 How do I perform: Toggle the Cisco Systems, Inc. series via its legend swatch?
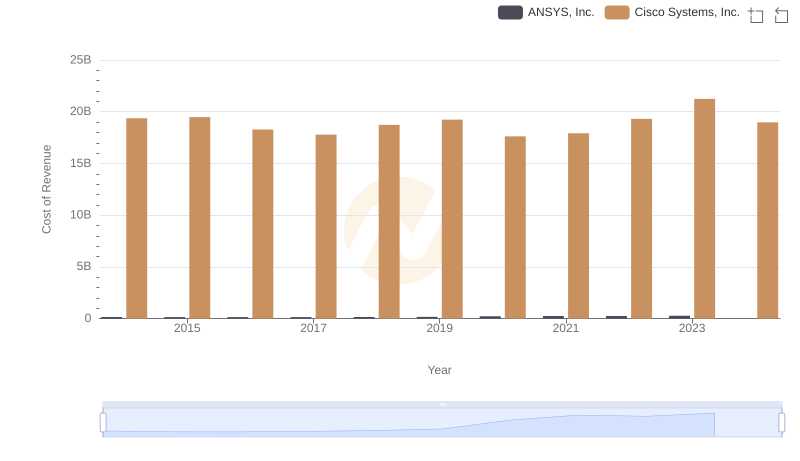tap(617, 13)
